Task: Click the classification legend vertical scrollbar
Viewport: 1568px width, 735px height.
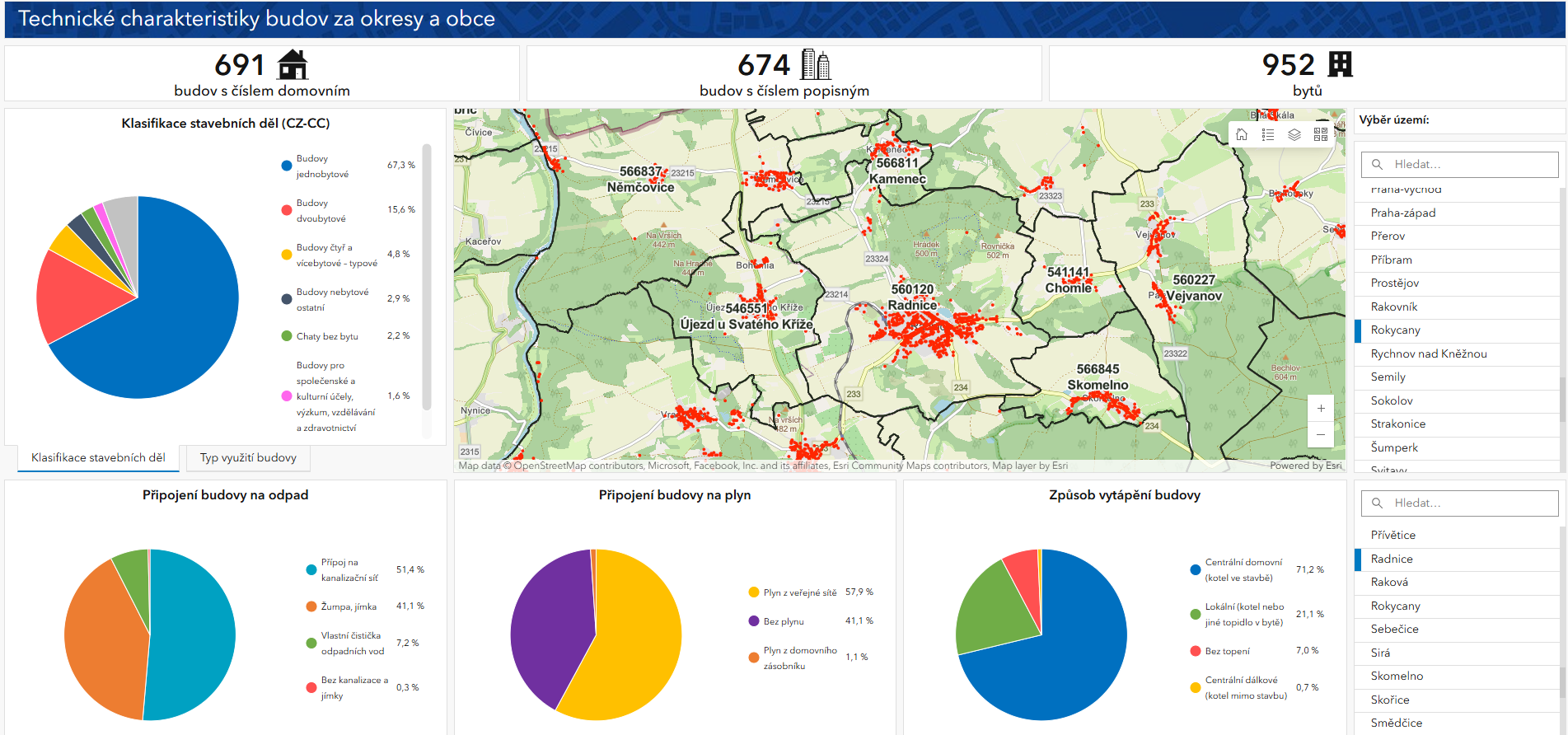Action: click(427, 276)
